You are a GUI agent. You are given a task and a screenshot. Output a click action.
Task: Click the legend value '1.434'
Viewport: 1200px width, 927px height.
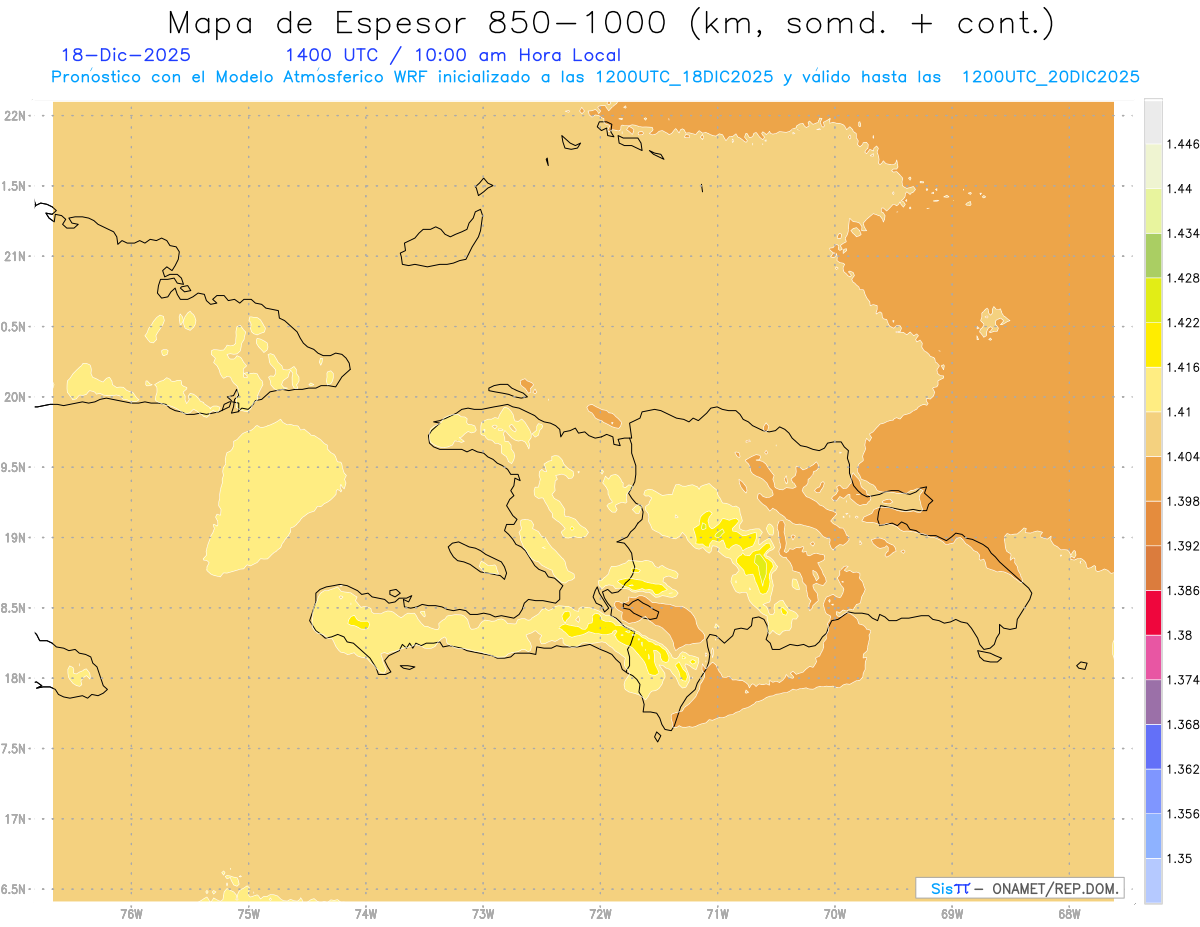(1182, 233)
